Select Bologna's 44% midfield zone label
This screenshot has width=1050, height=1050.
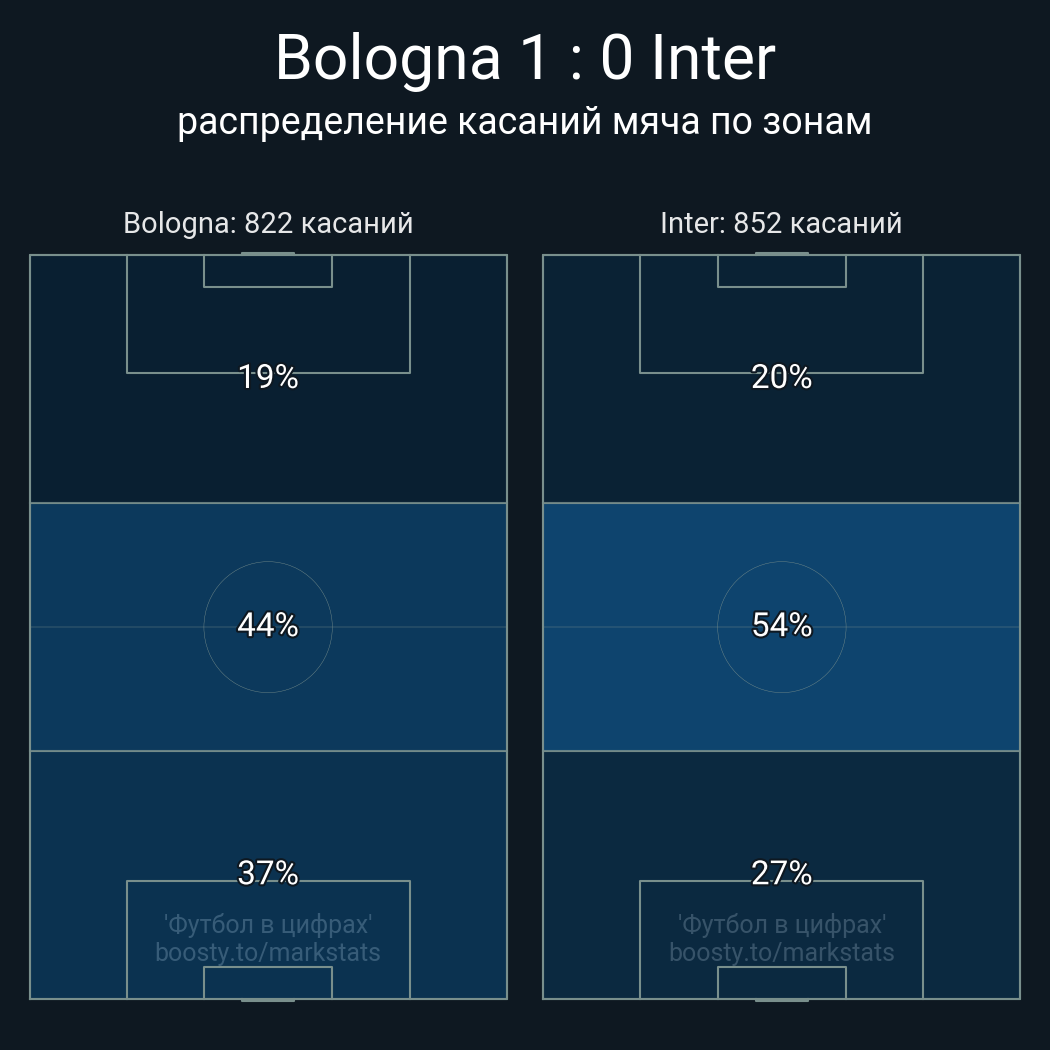(268, 625)
